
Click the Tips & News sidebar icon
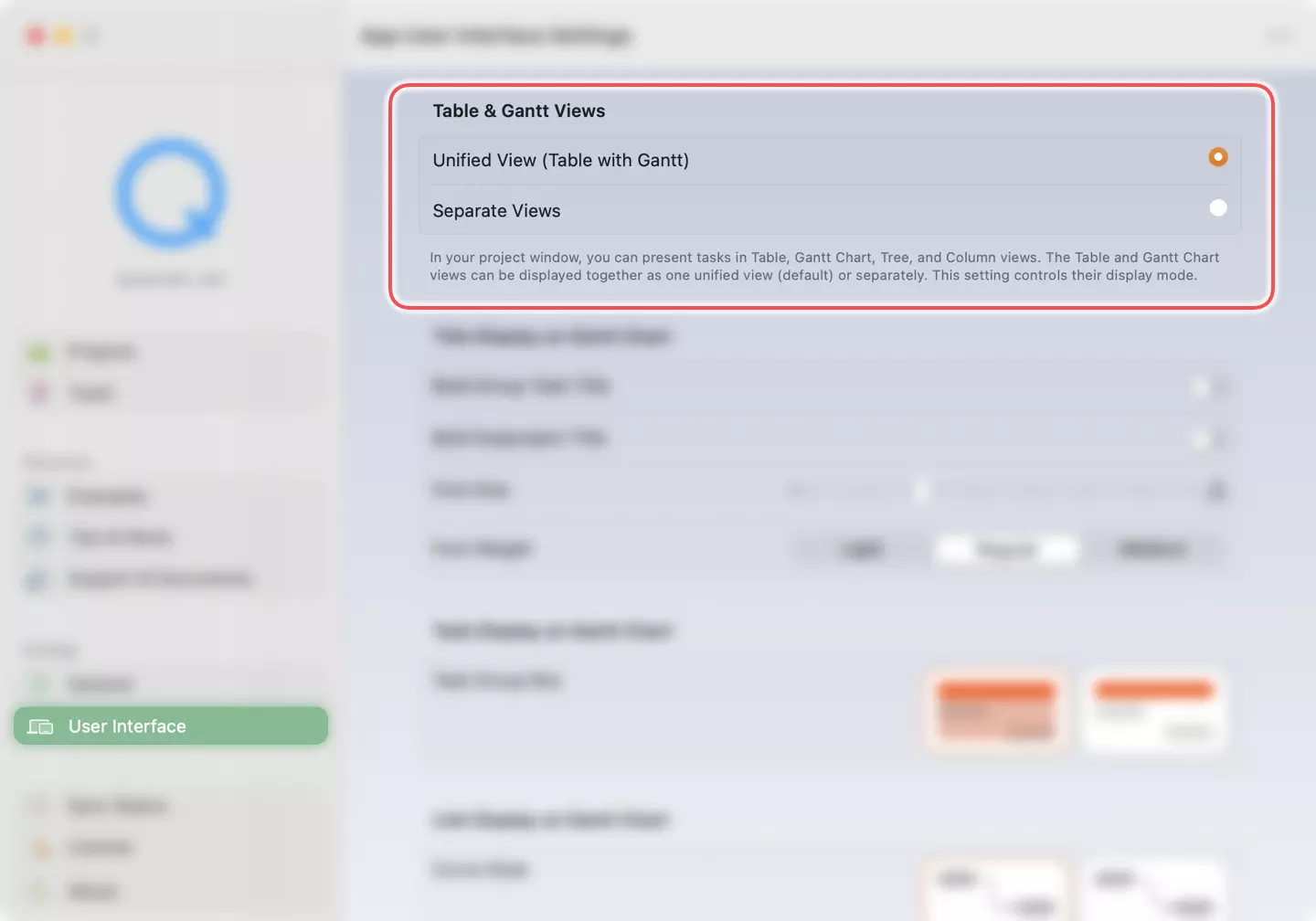pos(39,537)
